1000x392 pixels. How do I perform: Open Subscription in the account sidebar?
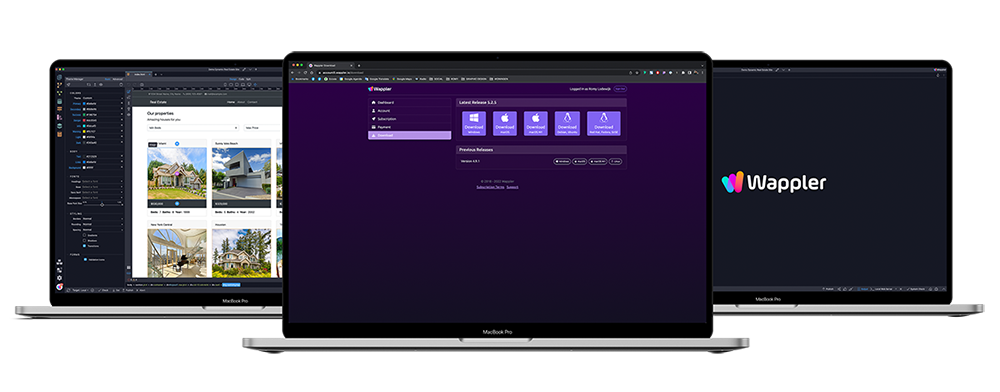[409, 119]
